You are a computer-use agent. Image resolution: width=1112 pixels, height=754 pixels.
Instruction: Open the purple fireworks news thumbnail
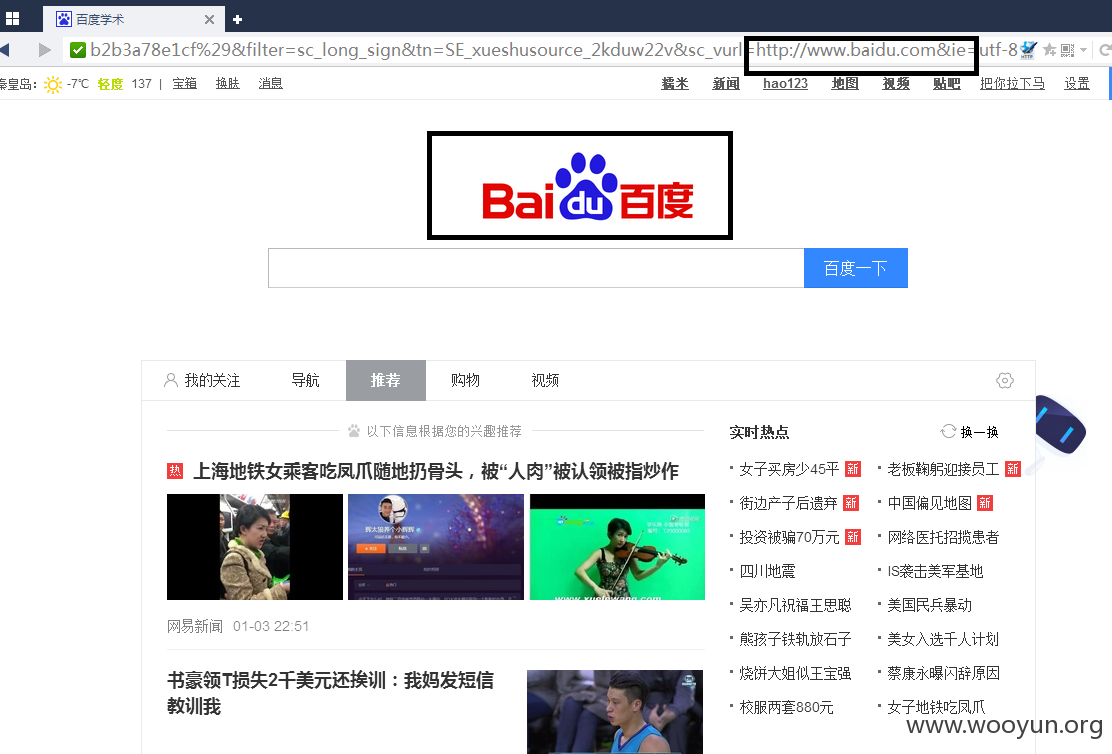pyautogui.click(x=435, y=547)
